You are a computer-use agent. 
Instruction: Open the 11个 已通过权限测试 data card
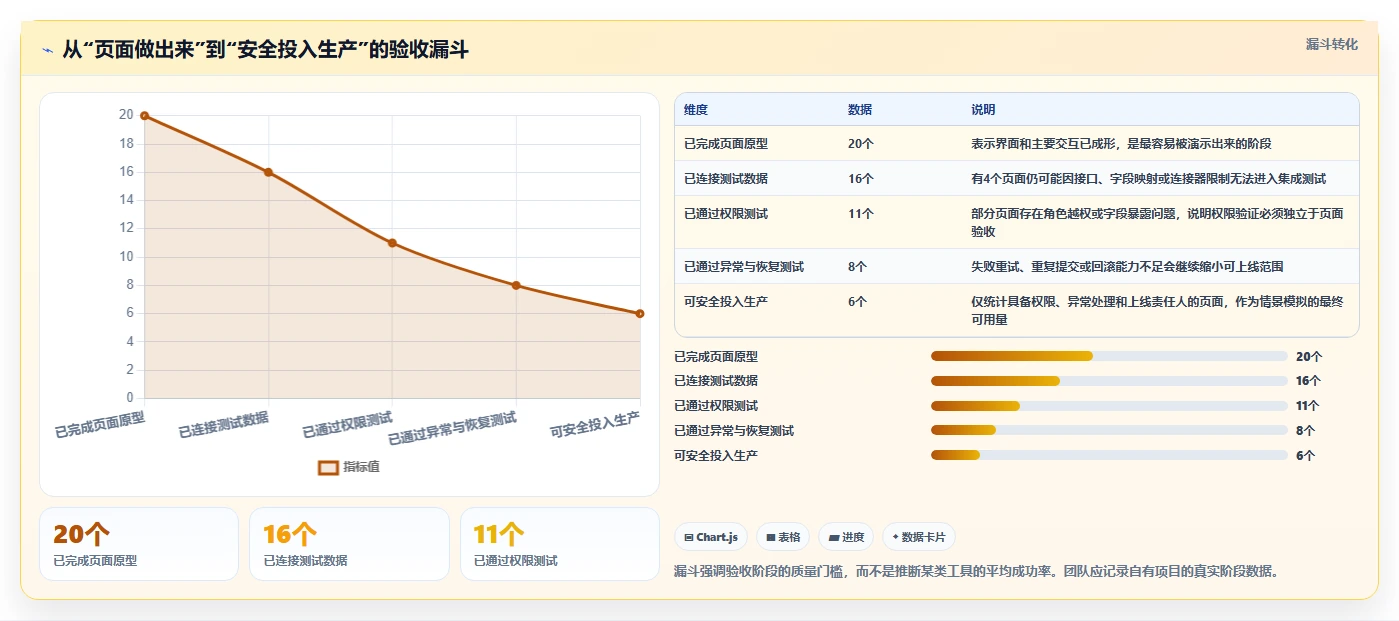[560, 544]
